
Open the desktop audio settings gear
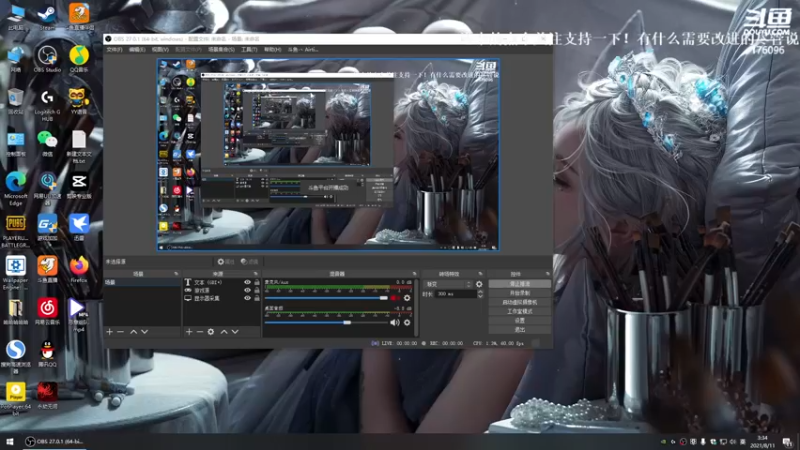407,322
